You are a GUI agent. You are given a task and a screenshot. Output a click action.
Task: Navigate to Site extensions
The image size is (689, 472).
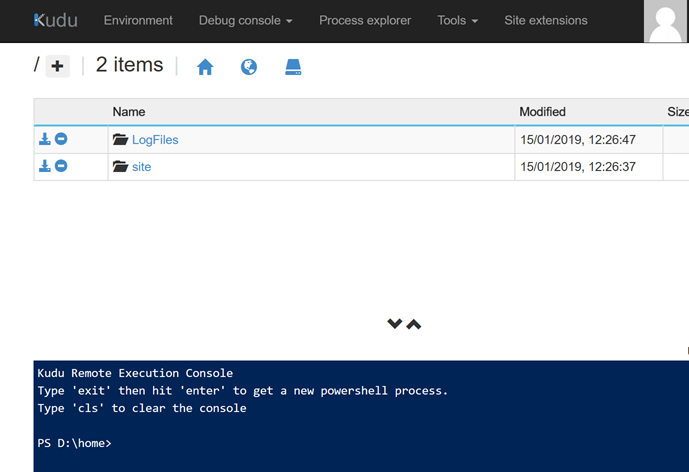point(546,20)
